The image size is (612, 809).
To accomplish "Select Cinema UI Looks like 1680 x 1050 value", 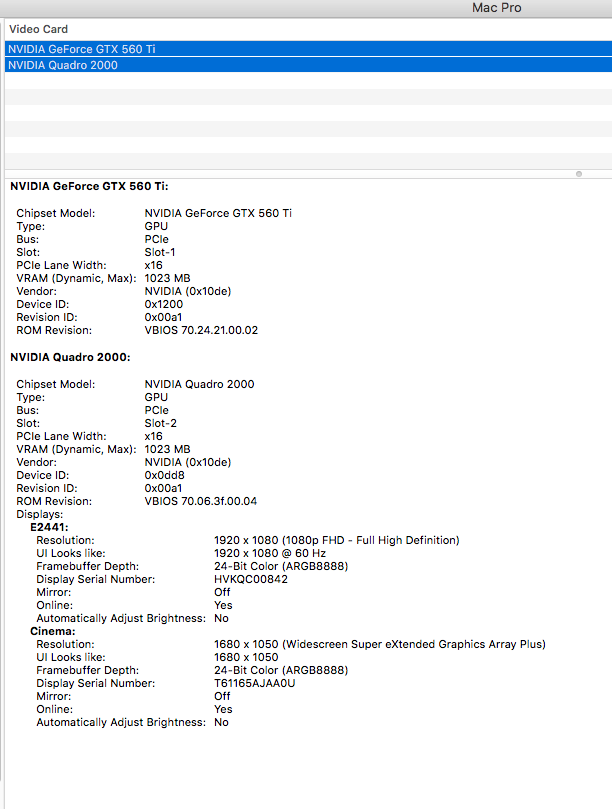I will 246,657.
